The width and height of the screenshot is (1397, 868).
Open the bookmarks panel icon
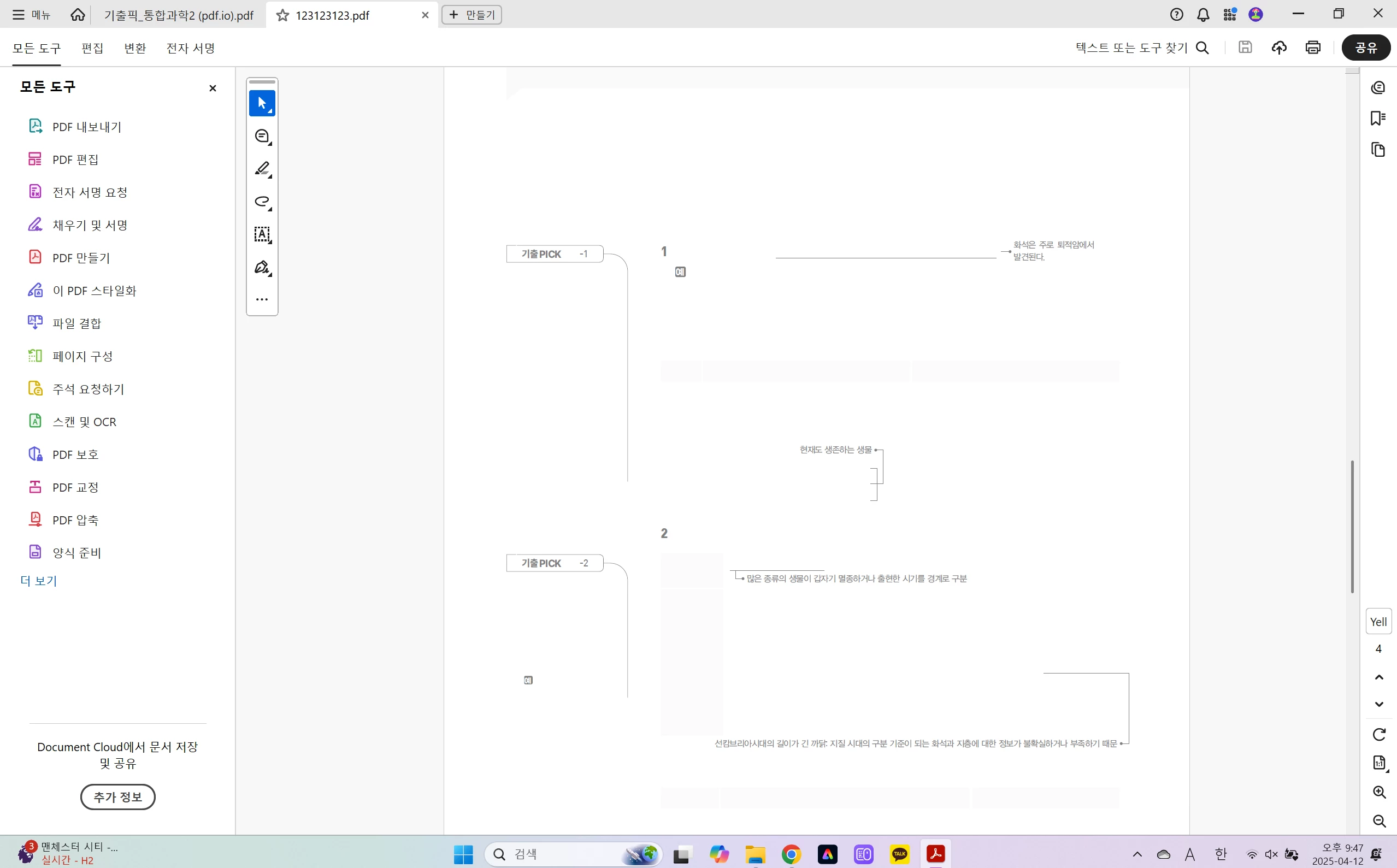tap(1378, 118)
